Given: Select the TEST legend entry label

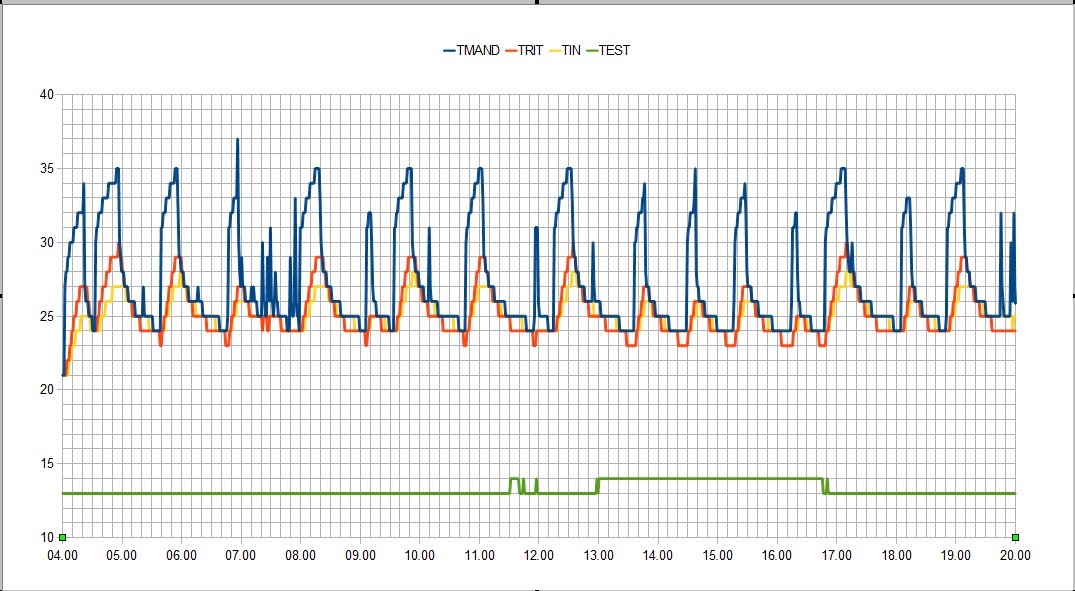Looking at the screenshot, I should (614, 50).
